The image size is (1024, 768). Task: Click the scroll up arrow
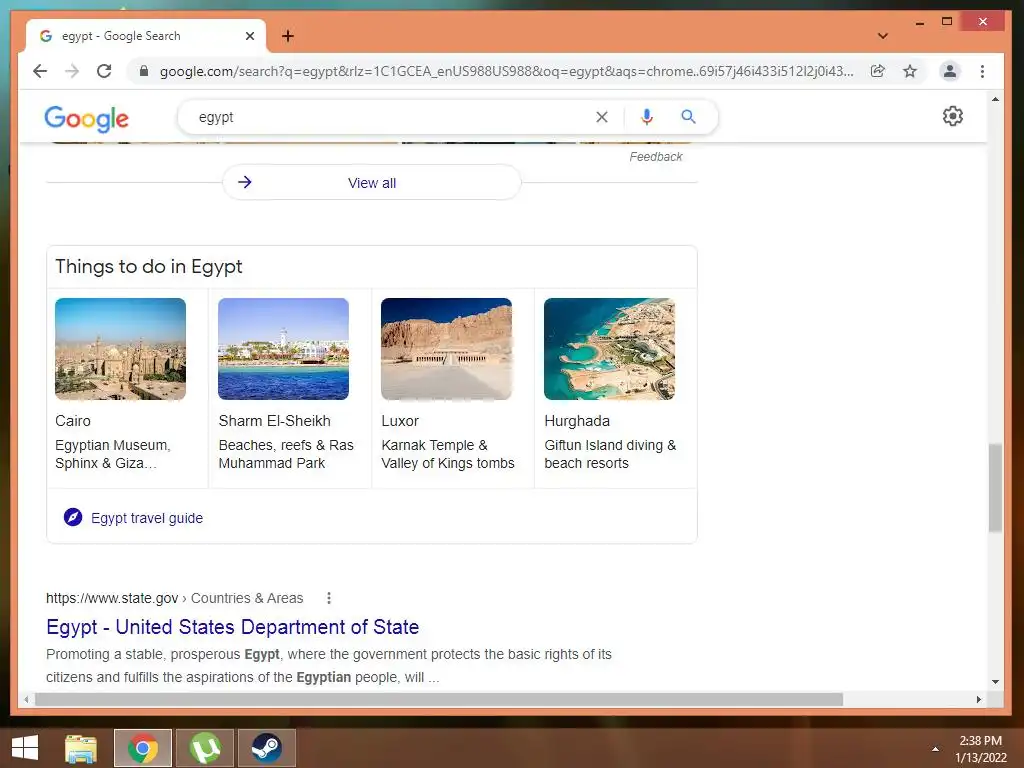(x=995, y=99)
